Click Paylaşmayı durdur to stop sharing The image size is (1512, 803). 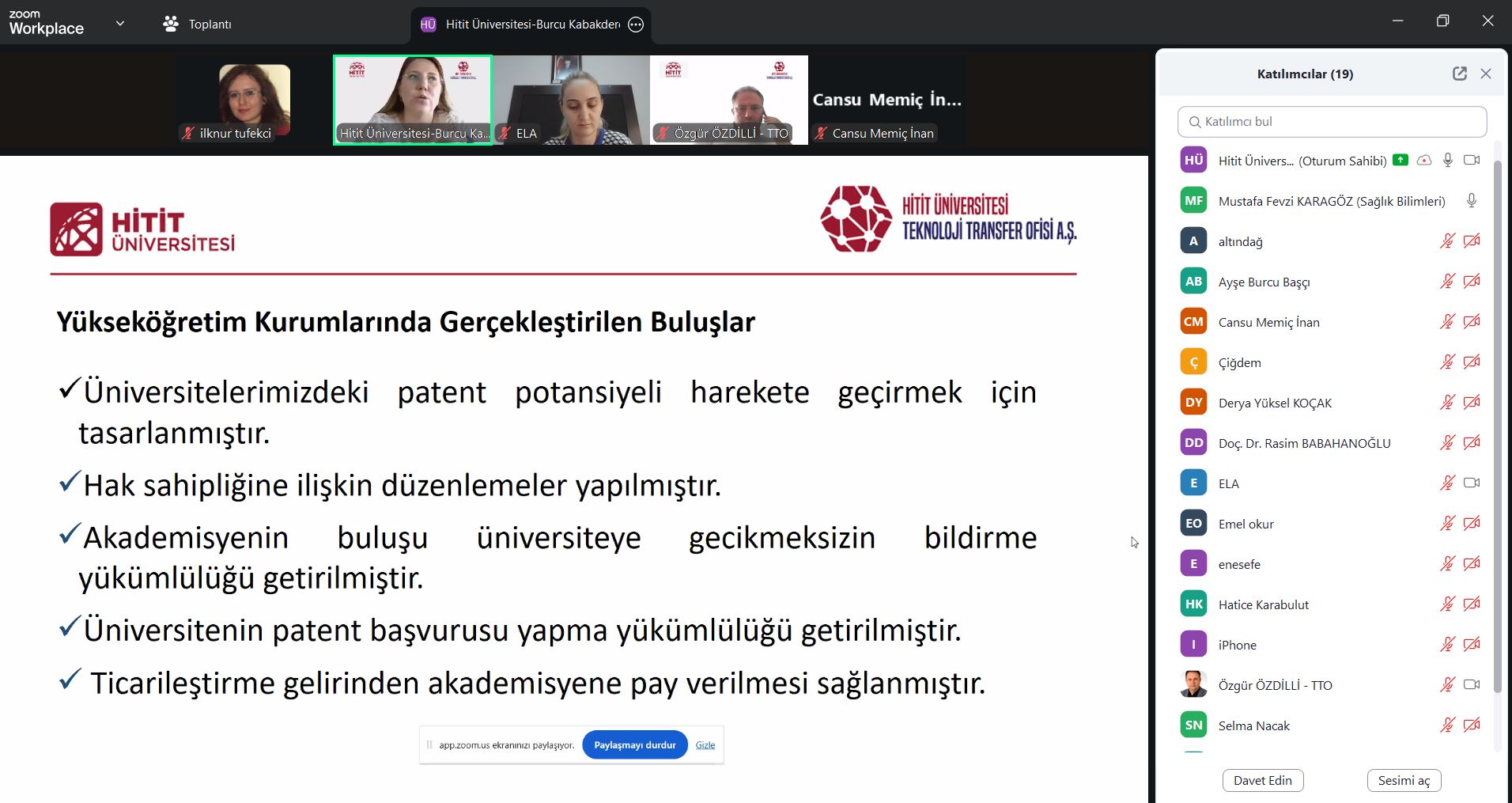pyautogui.click(x=634, y=745)
